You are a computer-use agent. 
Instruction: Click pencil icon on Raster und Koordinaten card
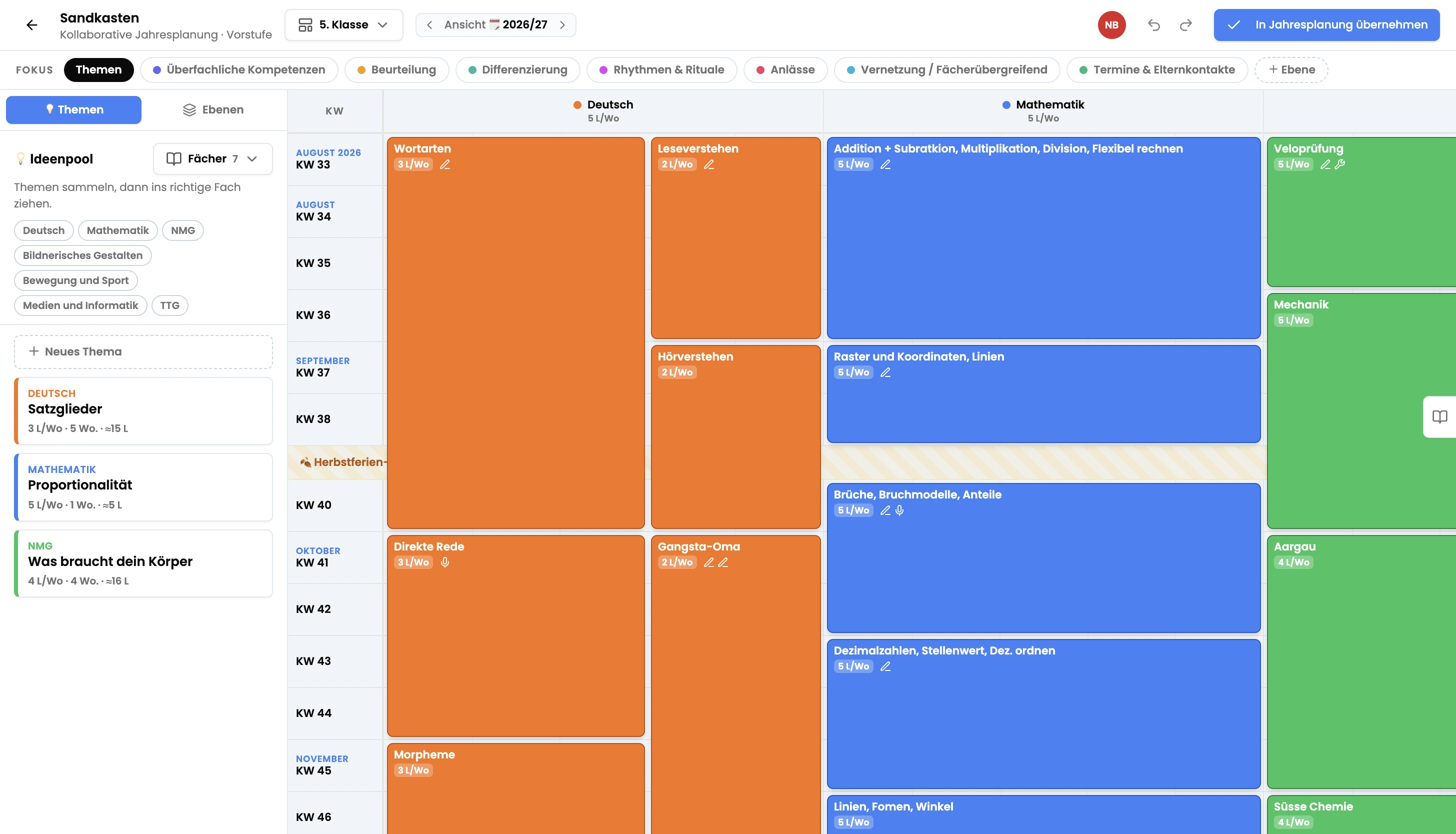click(885, 372)
